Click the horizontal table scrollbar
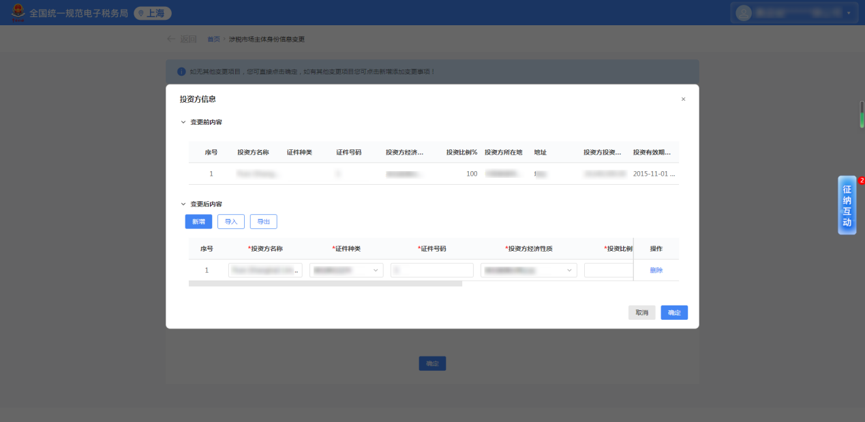 (325, 284)
